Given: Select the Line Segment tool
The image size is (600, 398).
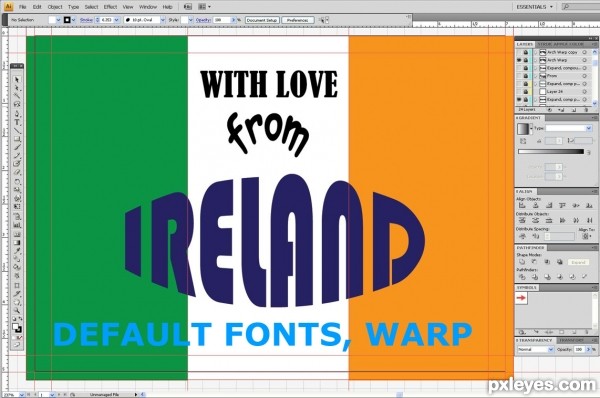Looking at the screenshot, I should pyautogui.click(x=16, y=130).
